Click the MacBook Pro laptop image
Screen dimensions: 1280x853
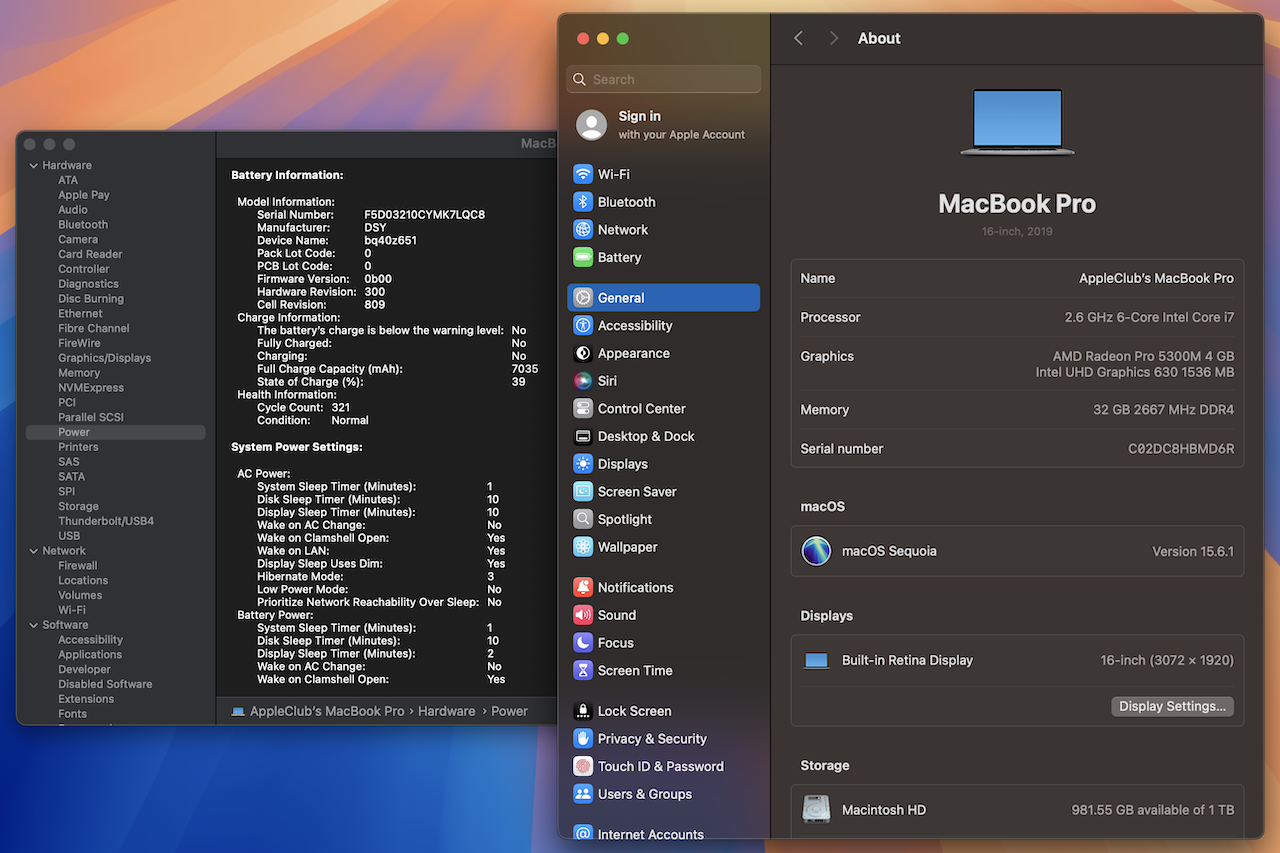(x=1017, y=122)
